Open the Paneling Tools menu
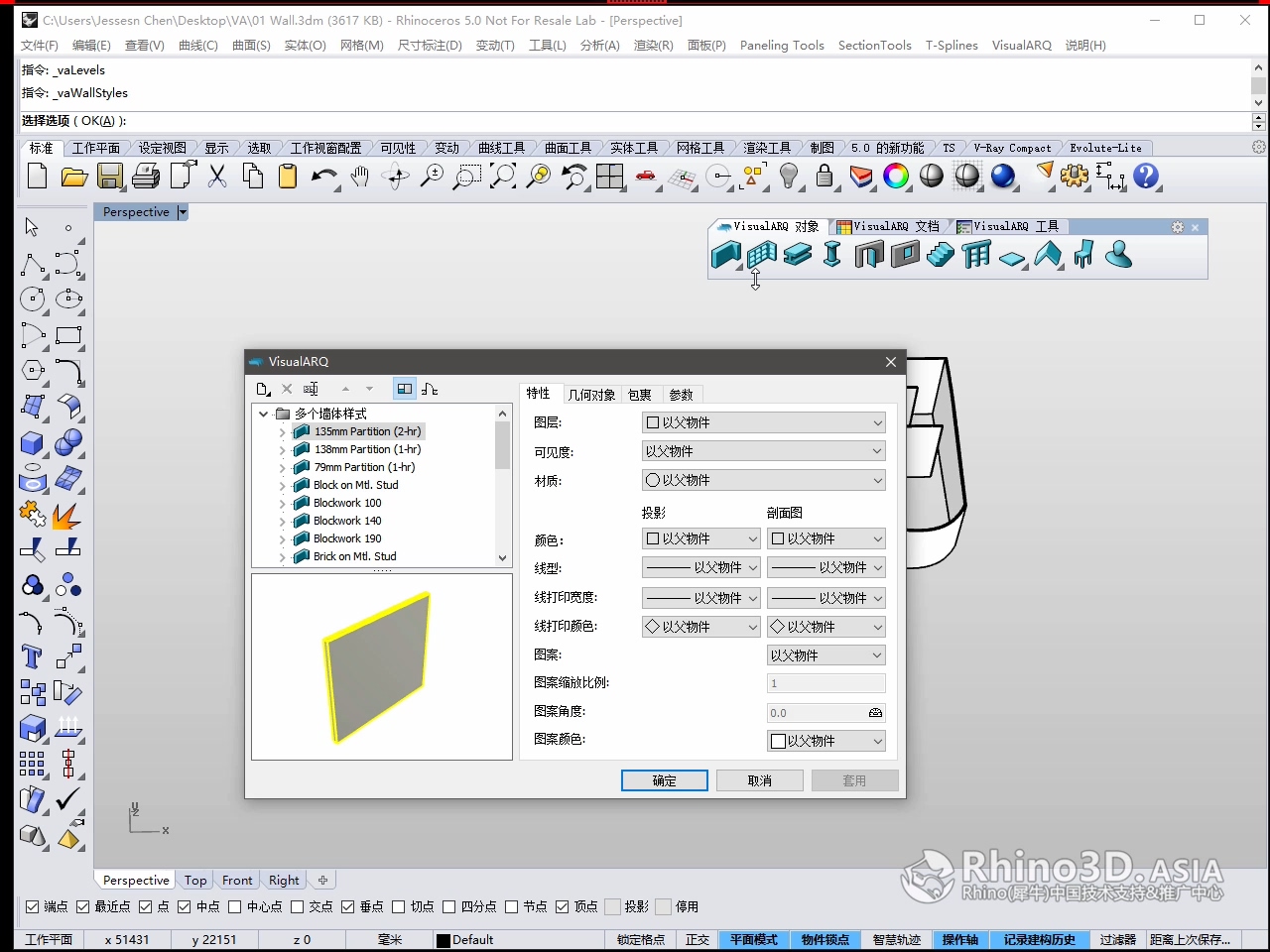 coord(782,46)
